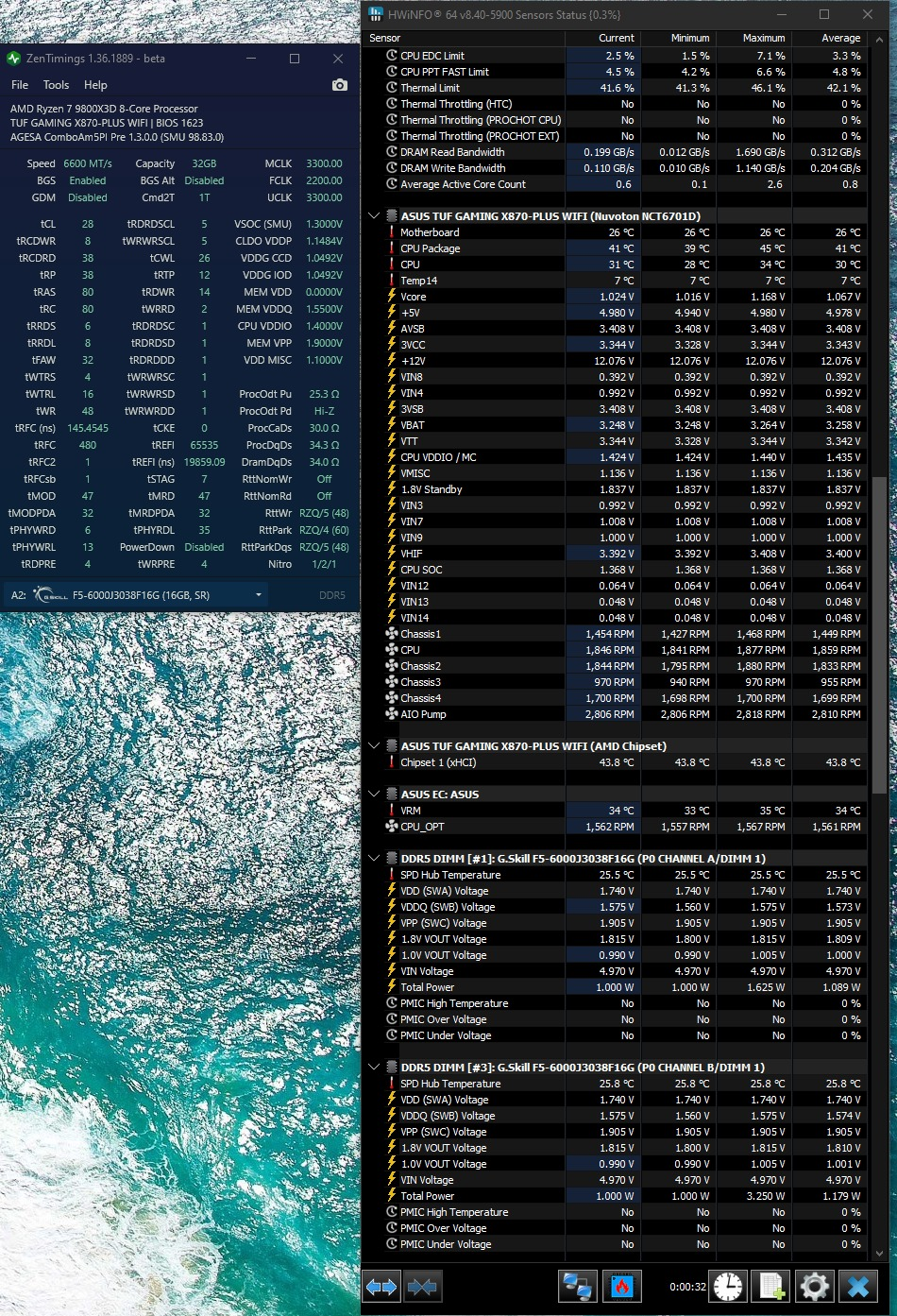The height and width of the screenshot is (1316, 897).
Task: Click the thermometer icon beside Chipset 1 (xHCI)
Action: pos(392,762)
